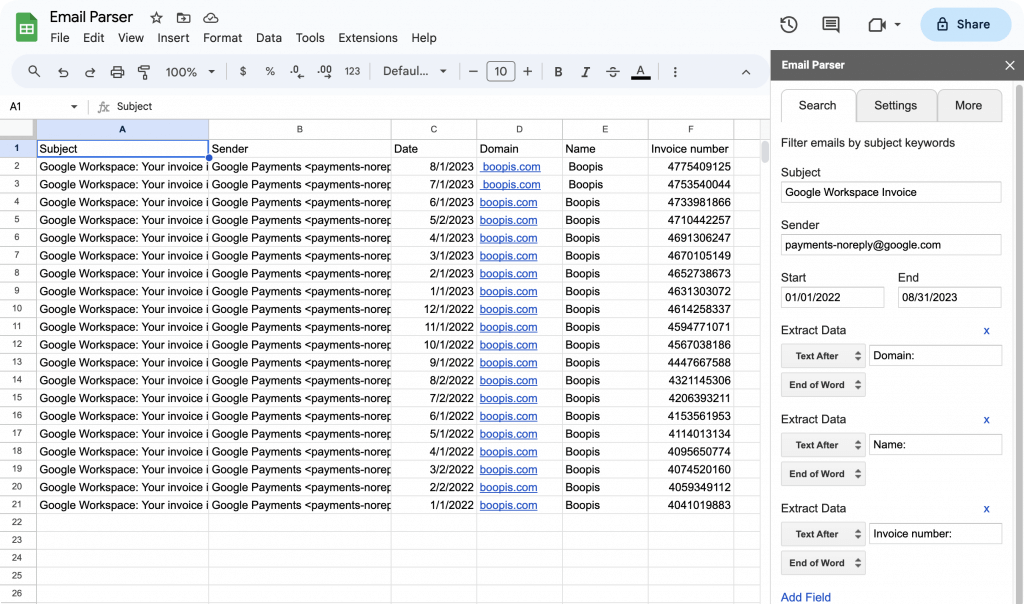Switch to the Settings tab
This screenshot has width=1024, height=604.
pyautogui.click(x=895, y=106)
